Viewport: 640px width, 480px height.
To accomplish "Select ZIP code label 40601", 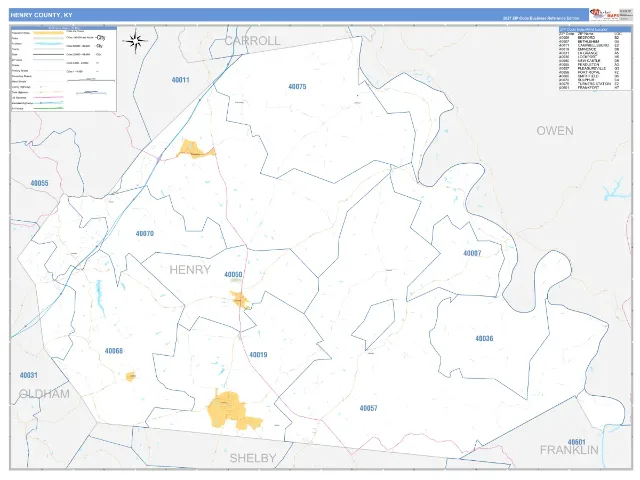I will click(576, 442).
